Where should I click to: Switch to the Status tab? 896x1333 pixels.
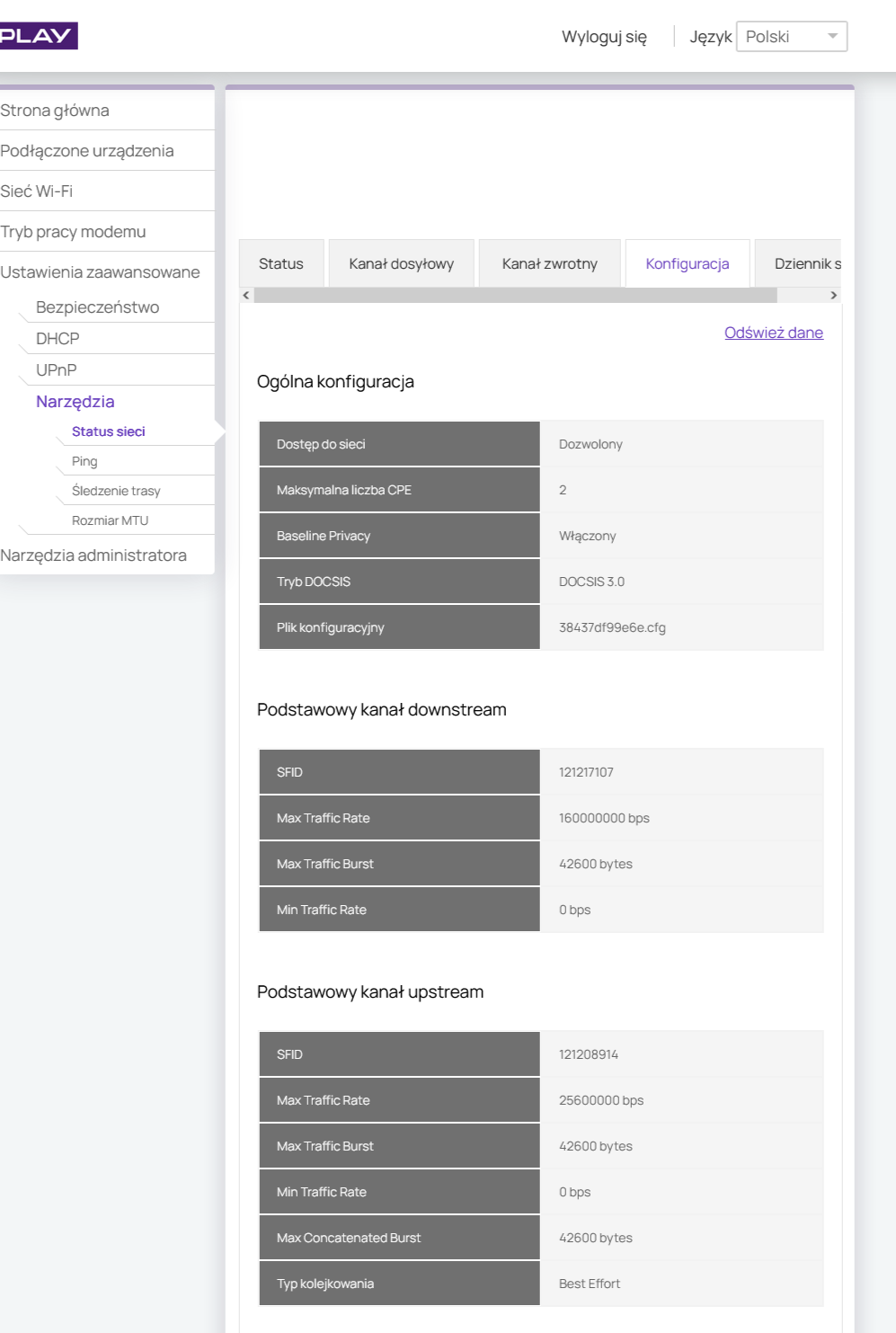coord(281,264)
